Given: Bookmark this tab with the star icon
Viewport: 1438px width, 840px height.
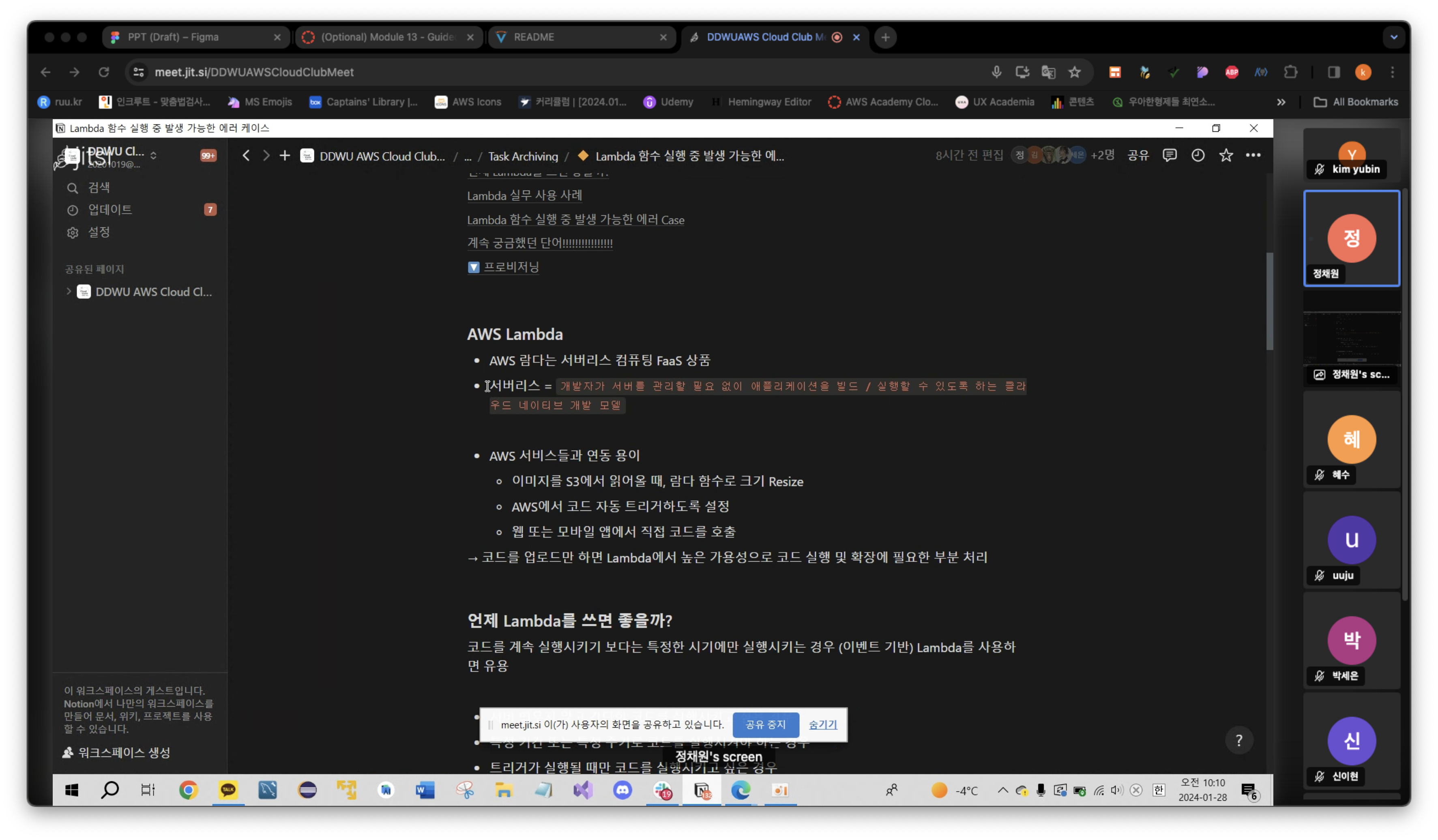Looking at the screenshot, I should (1075, 72).
